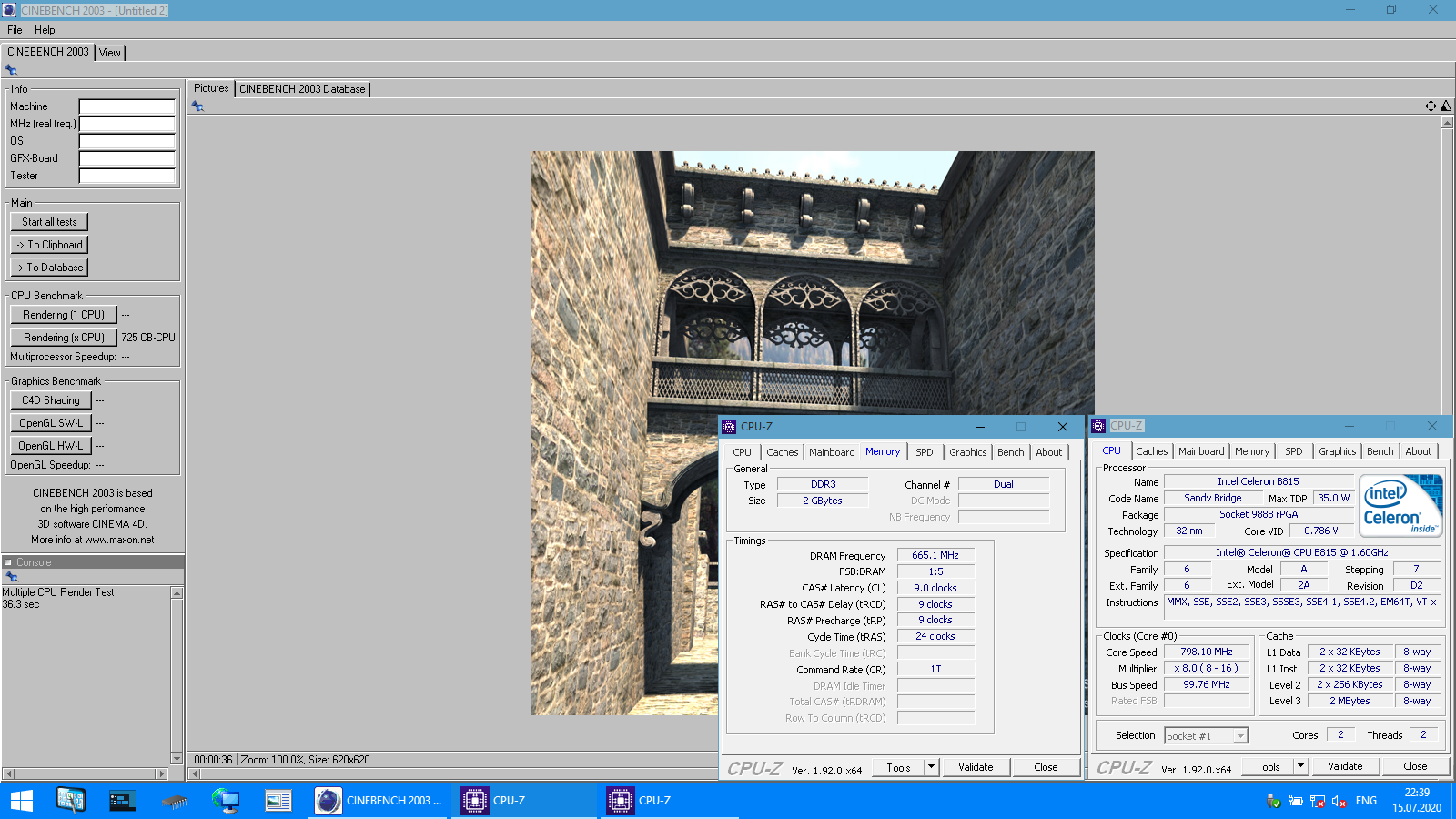The width and height of the screenshot is (1456, 819).
Task: Open Graphics tab in right CPU-Z window
Action: [x=1338, y=451]
